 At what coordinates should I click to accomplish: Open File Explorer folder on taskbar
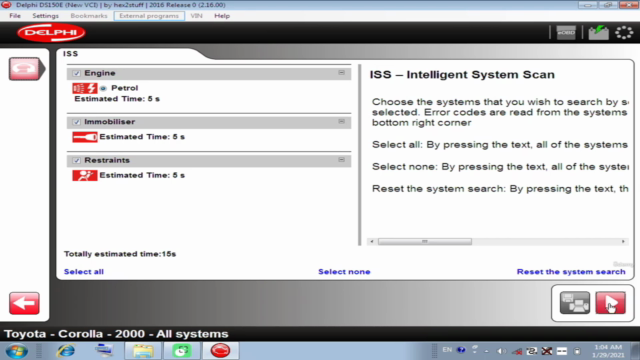click(x=143, y=351)
